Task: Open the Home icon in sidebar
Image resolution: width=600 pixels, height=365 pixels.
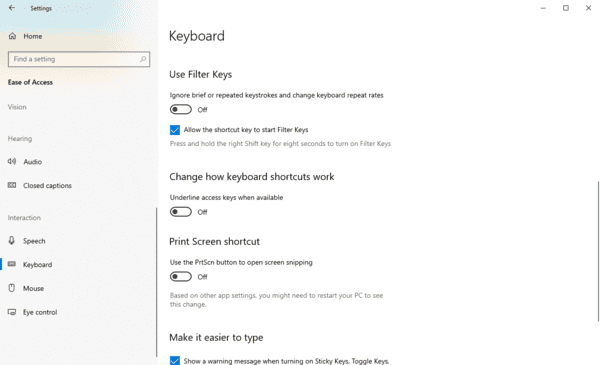Action: 12,36
